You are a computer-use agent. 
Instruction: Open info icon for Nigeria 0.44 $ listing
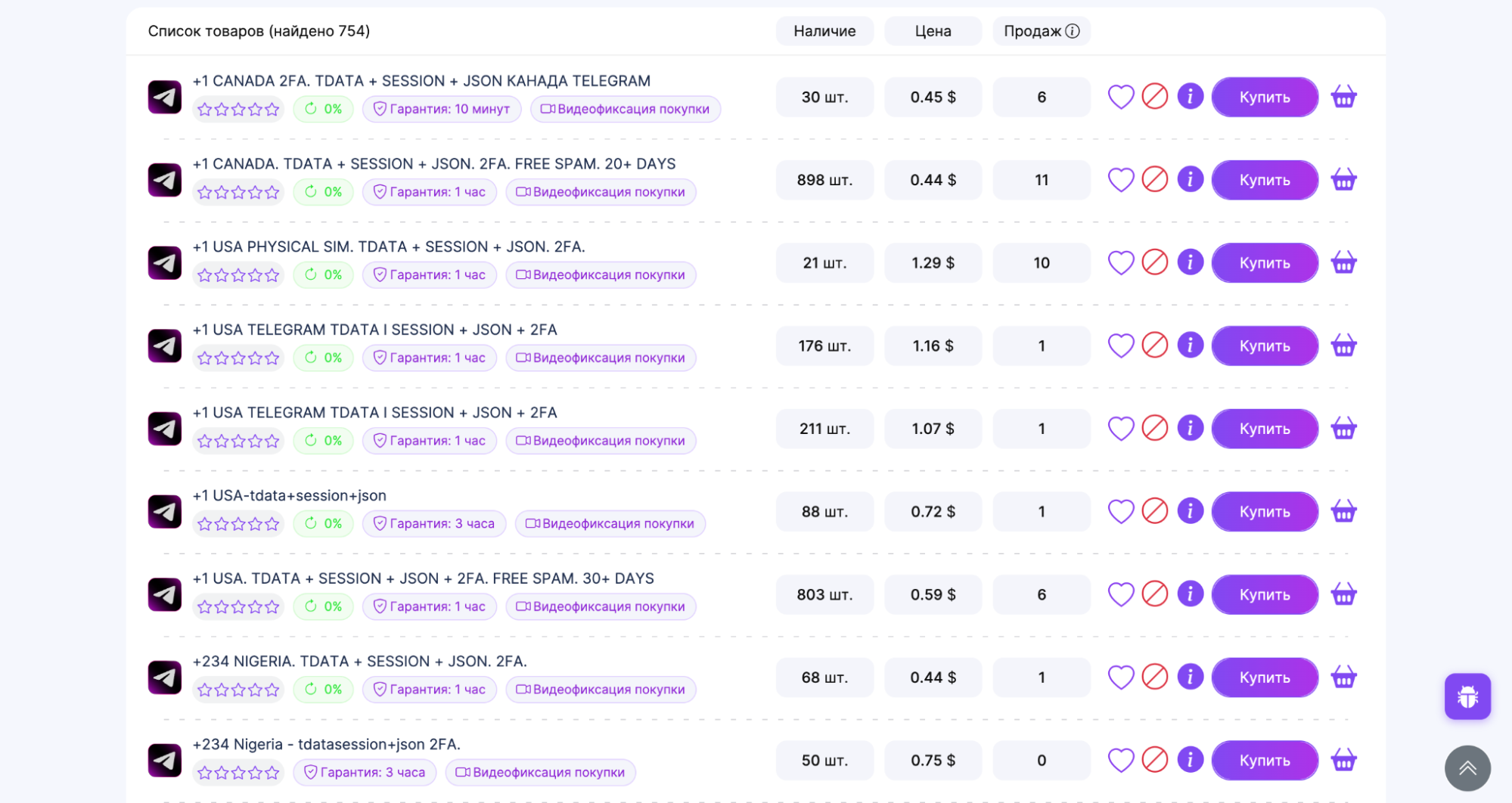(1190, 677)
